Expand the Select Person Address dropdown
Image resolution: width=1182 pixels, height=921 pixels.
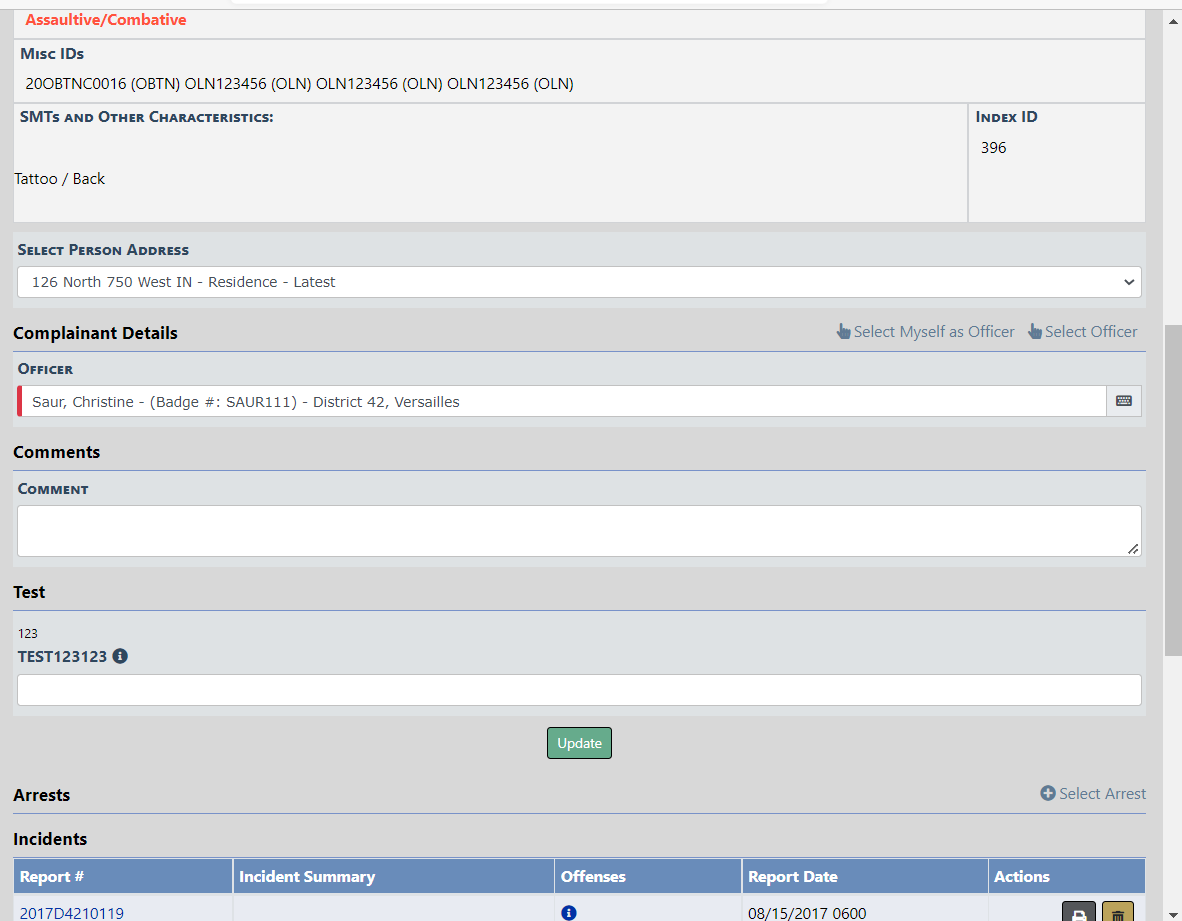(579, 282)
